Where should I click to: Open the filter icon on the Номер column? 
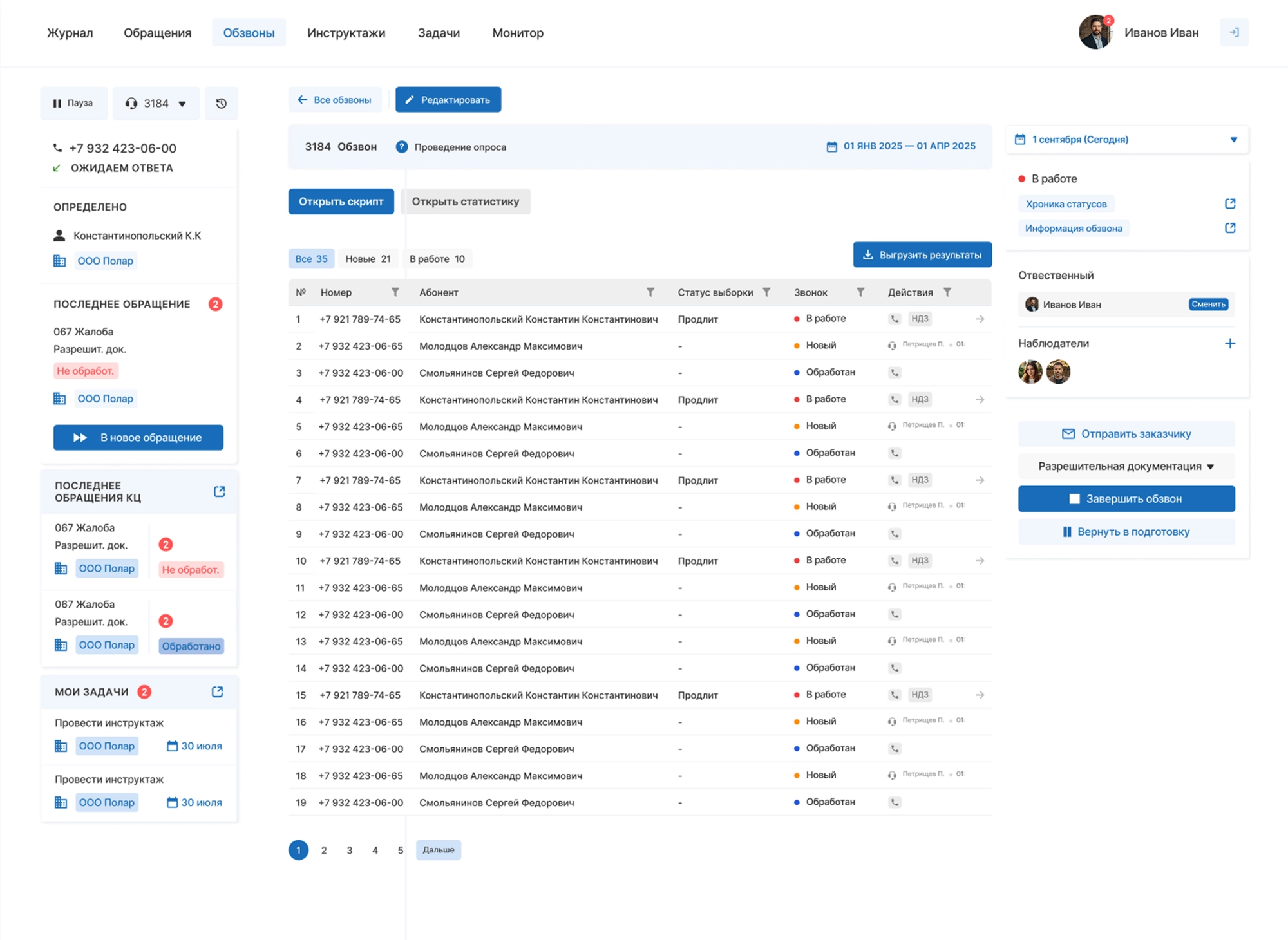click(x=395, y=292)
